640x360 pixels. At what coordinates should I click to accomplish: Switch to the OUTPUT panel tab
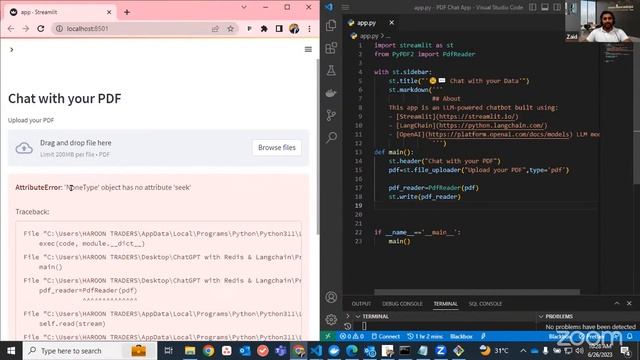click(x=361, y=304)
